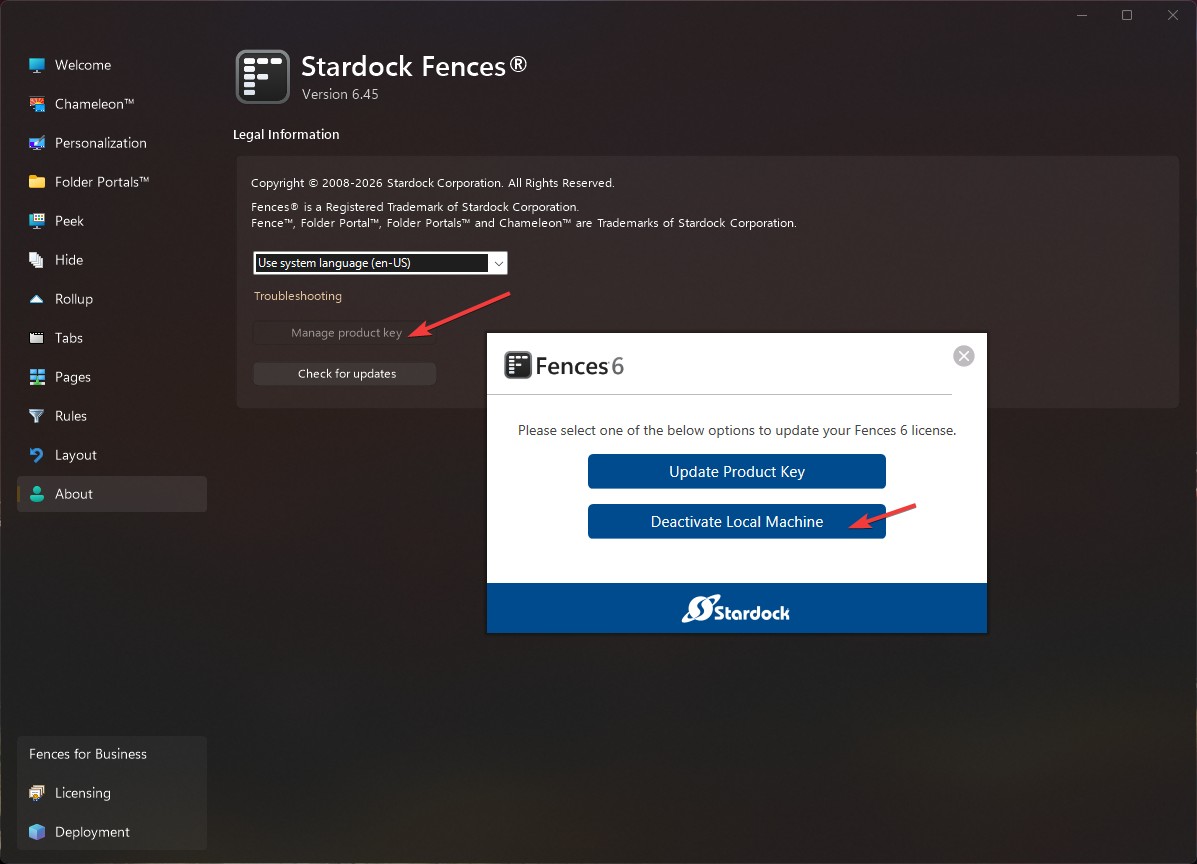Image resolution: width=1197 pixels, height=864 pixels.
Task: Click the Update Product Key button
Action: tap(737, 472)
